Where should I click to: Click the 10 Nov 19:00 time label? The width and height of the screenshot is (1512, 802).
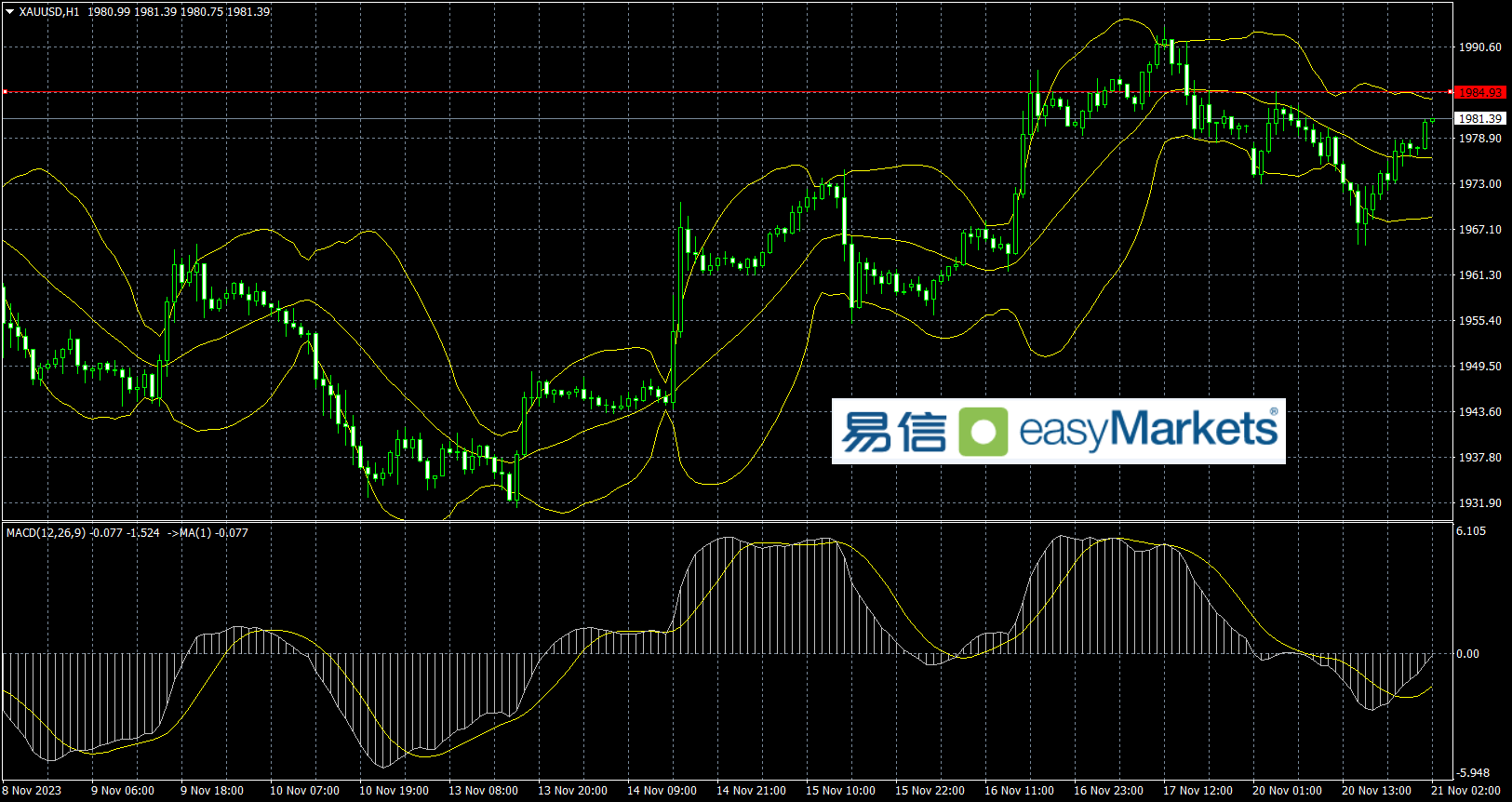(395, 791)
